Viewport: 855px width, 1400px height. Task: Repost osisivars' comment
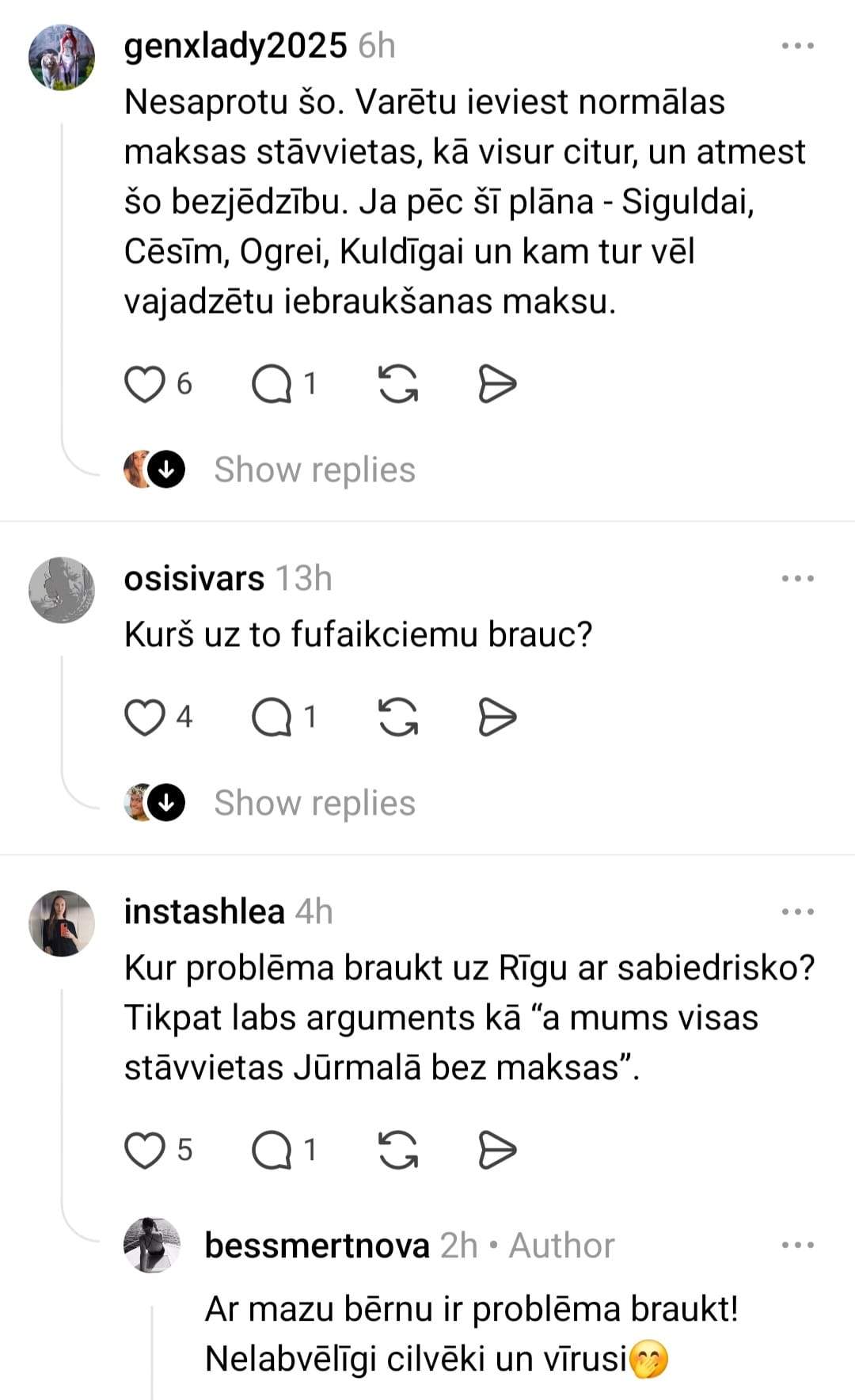[398, 718]
